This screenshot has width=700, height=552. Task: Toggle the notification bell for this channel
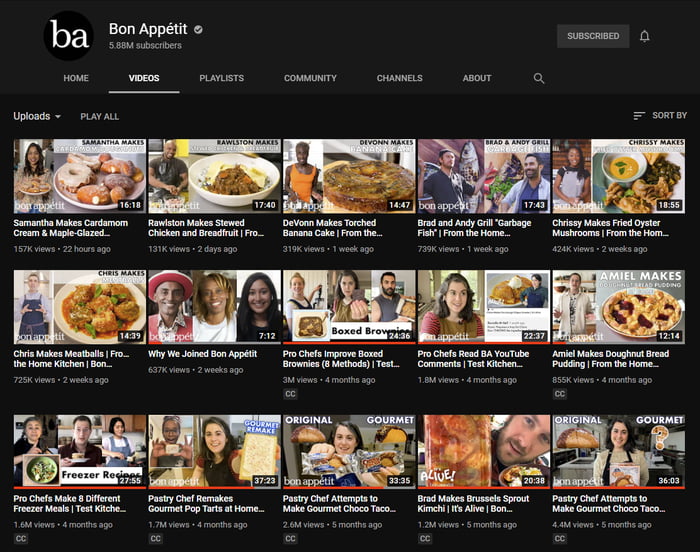tap(644, 36)
